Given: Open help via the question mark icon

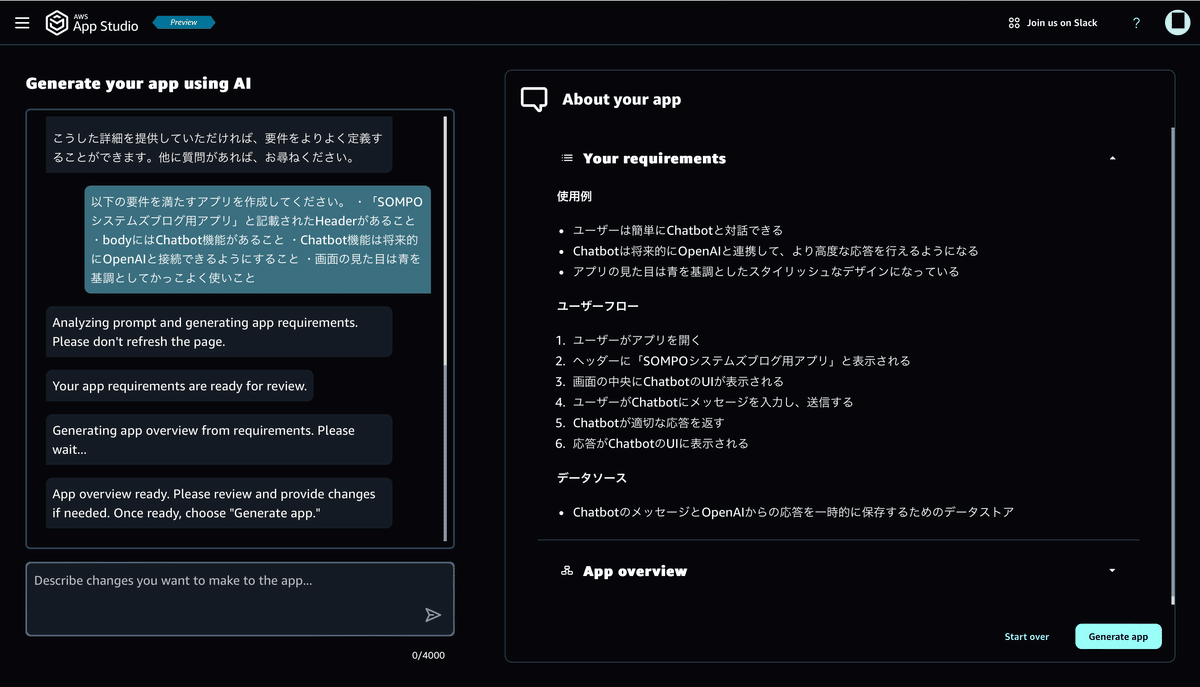Looking at the screenshot, I should click(x=1136, y=22).
